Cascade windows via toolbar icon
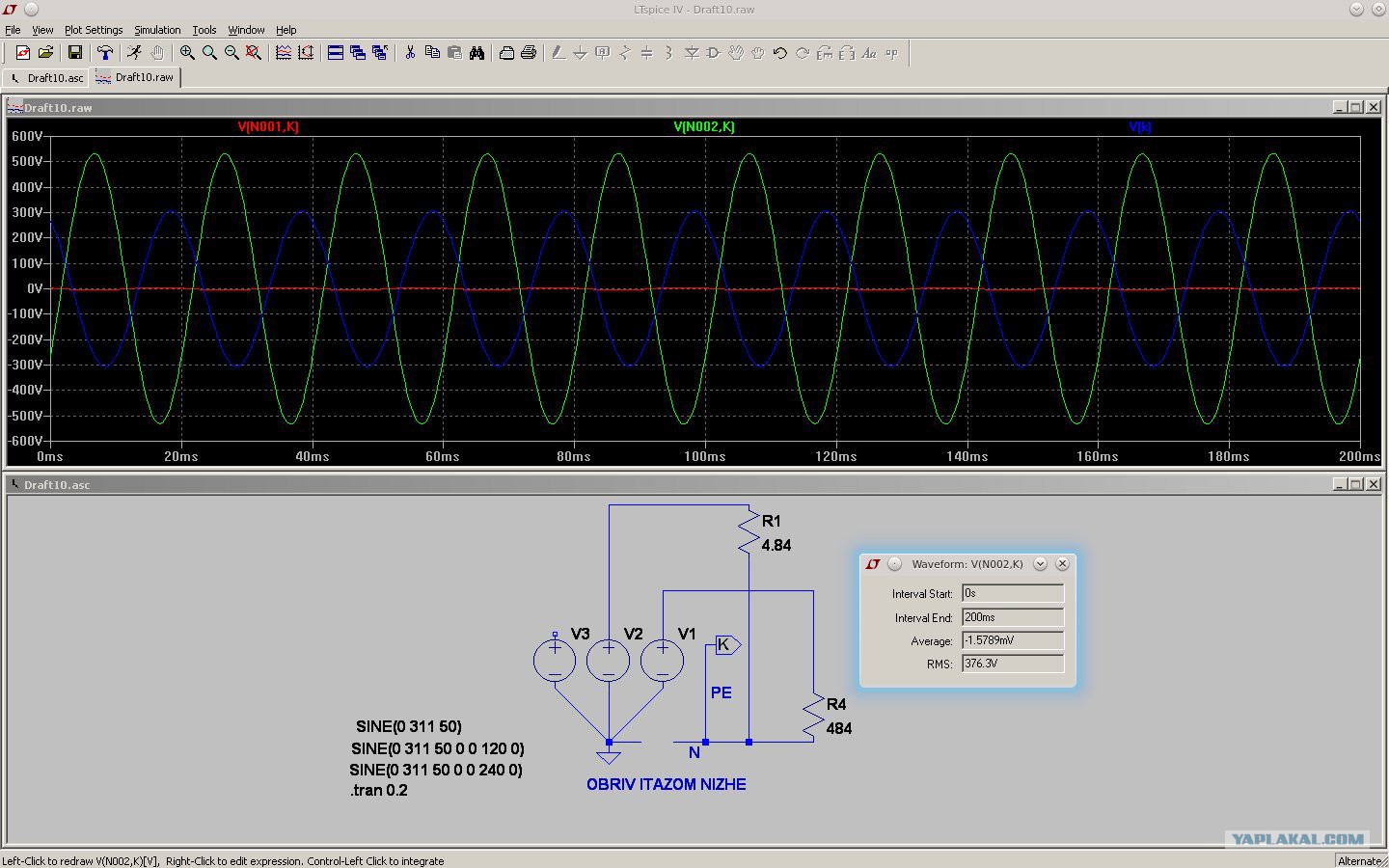The width and height of the screenshot is (1389, 868). [x=358, y=53]
